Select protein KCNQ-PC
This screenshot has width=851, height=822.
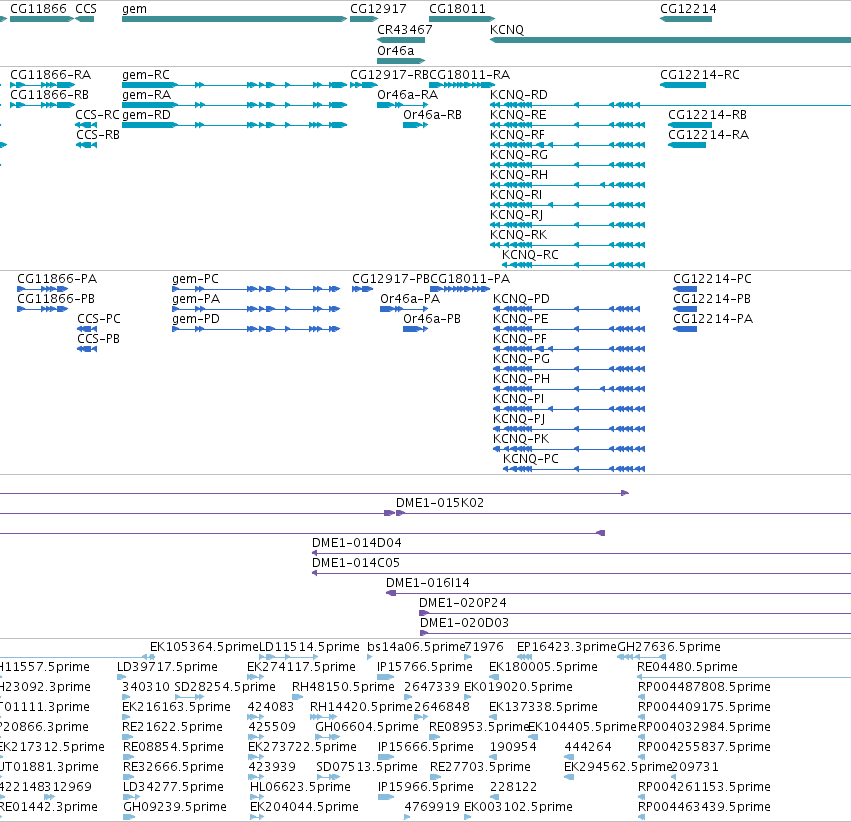[x=574, y=469]
